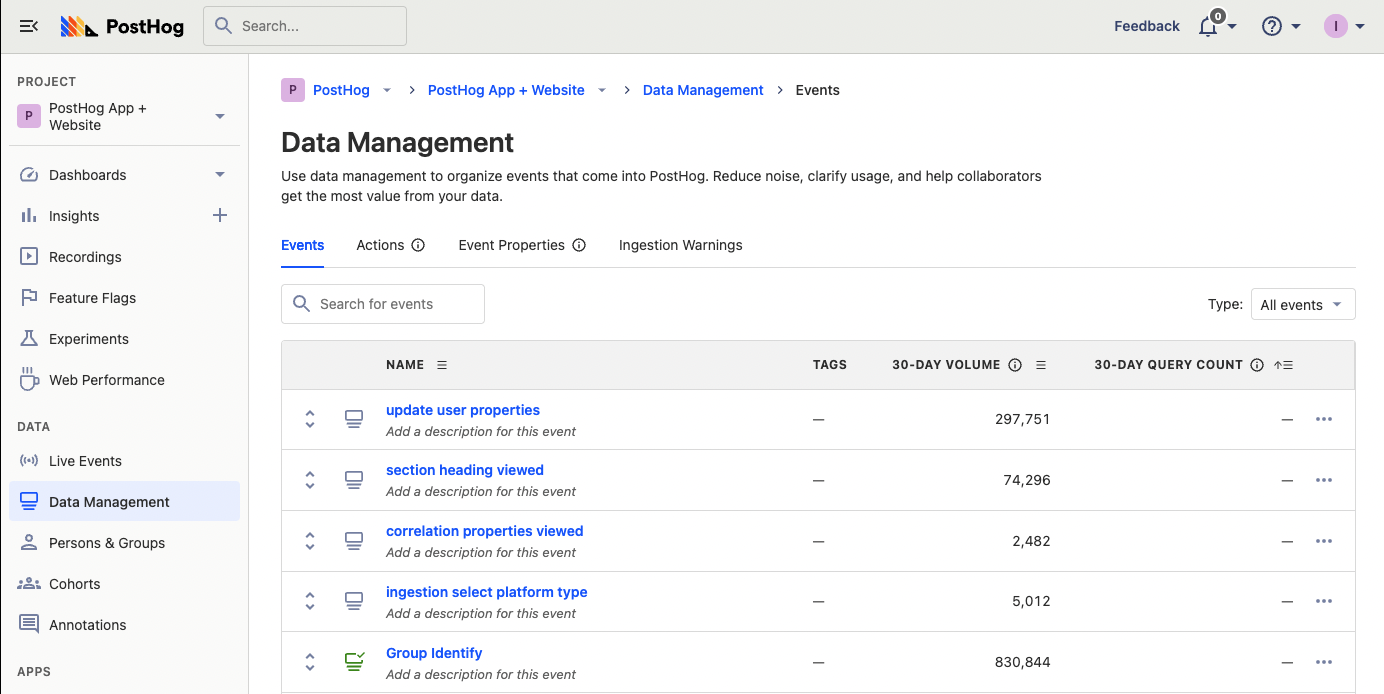Viewport: 1384px width, 694px height.
Task: Create a new Insight with the plus icon
Action: click(x=219, y=215)
